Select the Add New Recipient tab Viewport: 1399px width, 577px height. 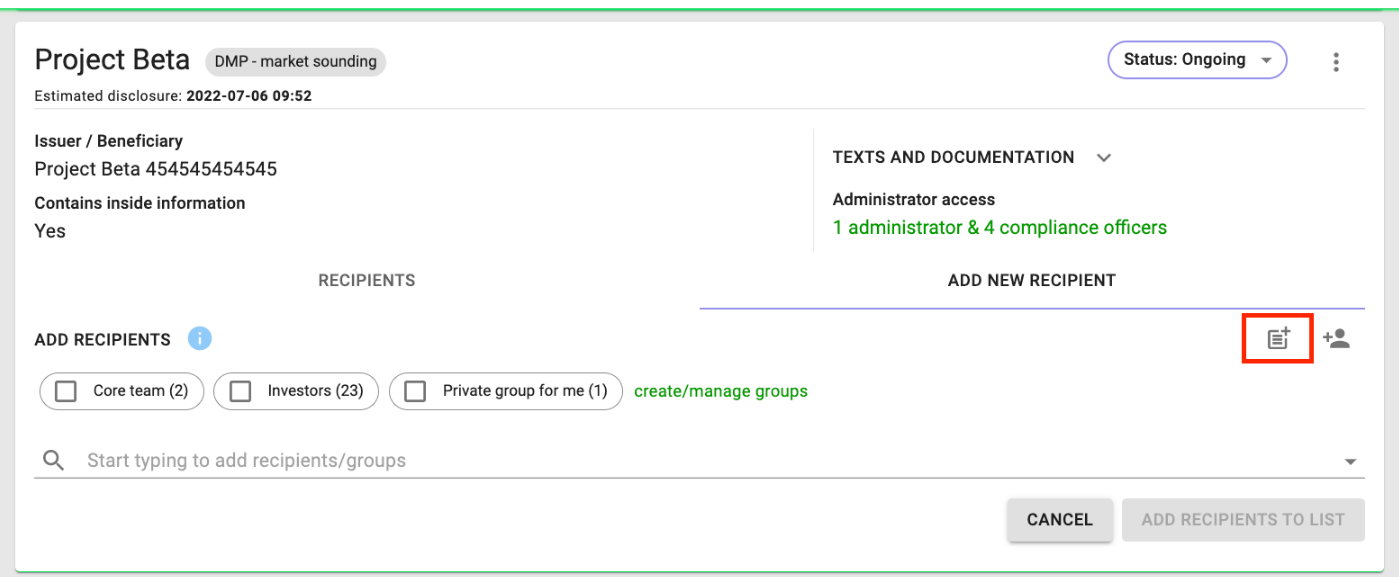point(1032,281)
